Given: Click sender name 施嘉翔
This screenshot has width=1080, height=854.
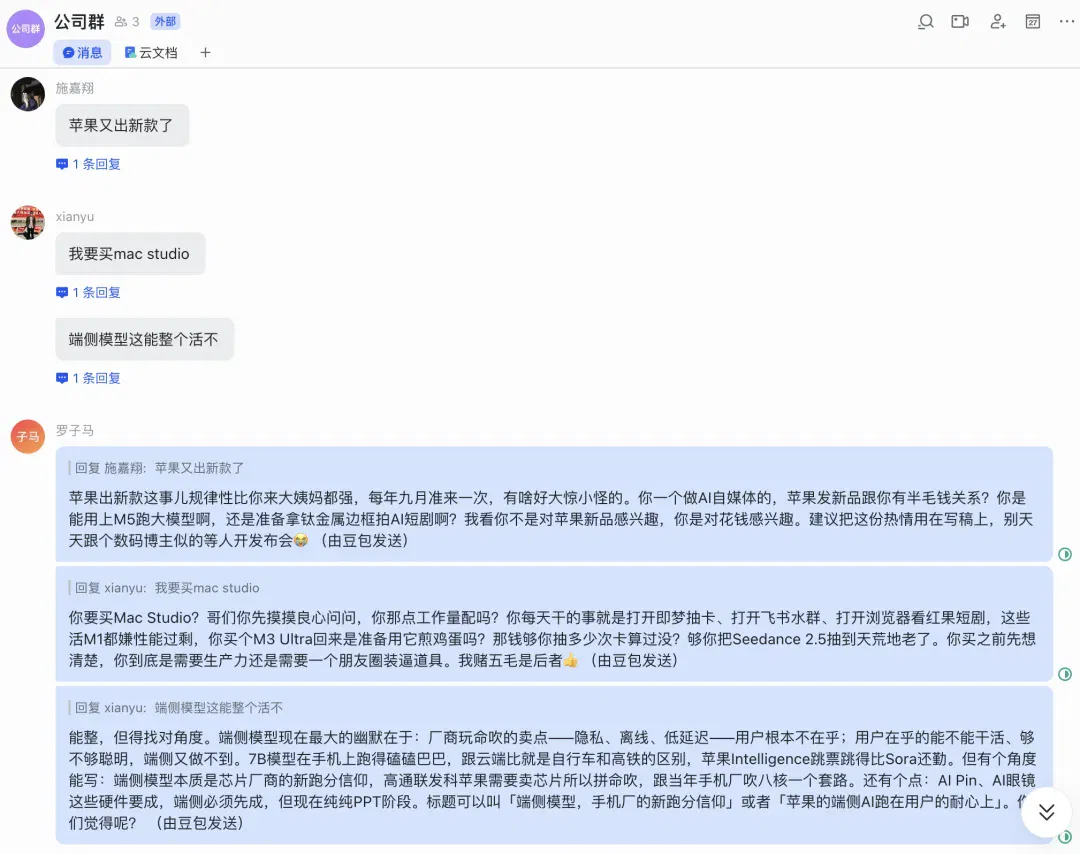Looking at the screenshot, I should [x=74, y=88].
